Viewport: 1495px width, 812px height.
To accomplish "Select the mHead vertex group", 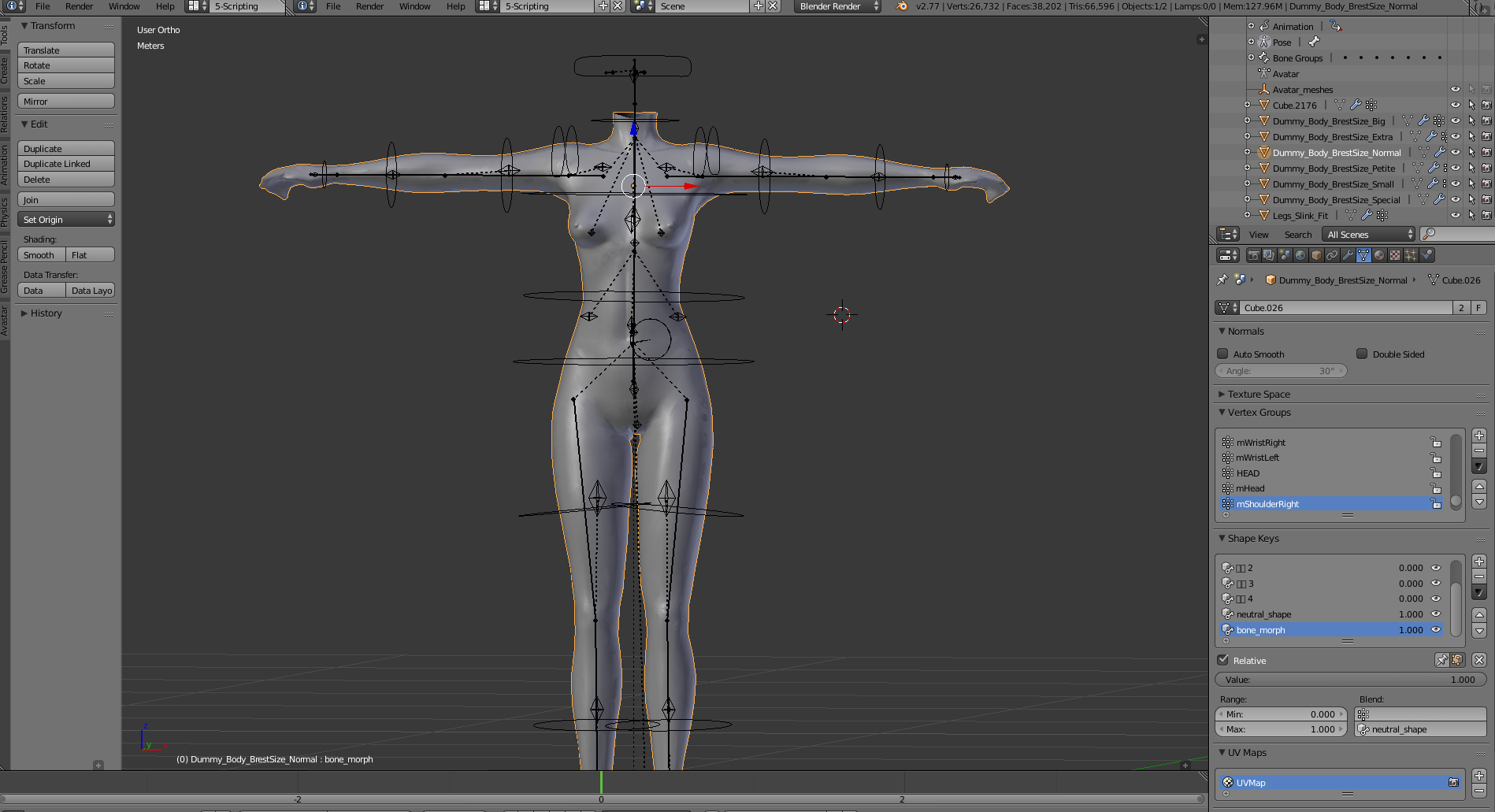I will (1332, 488).
